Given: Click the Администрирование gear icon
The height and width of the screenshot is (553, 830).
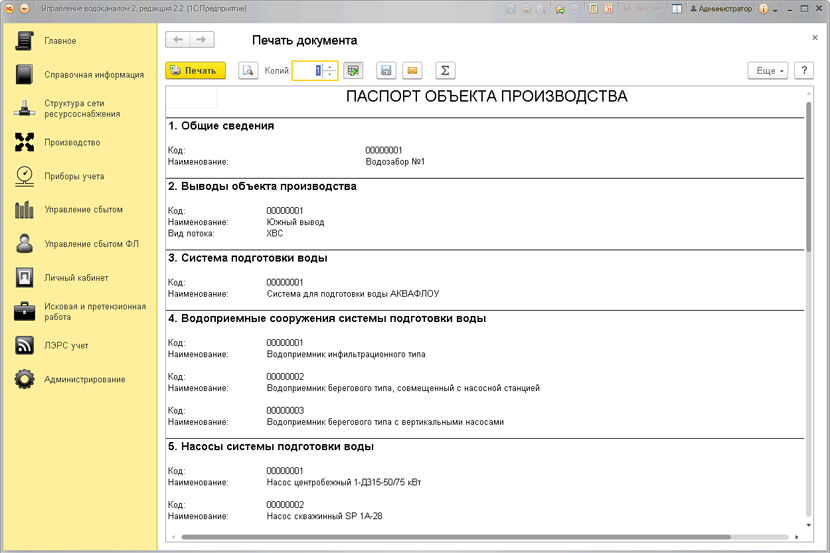Looking at the screenshot, I should pos(25,379).
